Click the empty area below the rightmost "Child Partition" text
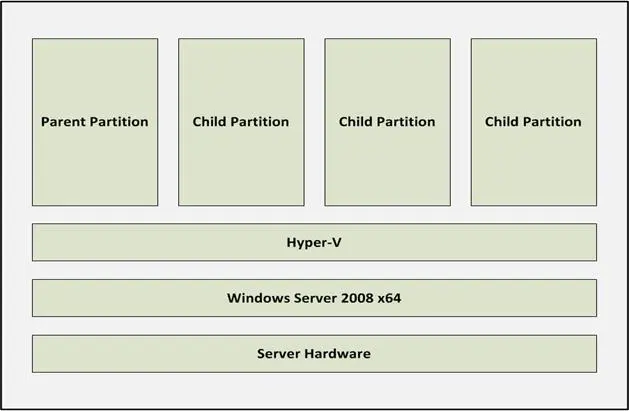This screenshot has width=629, height=411. coord(533,170)
